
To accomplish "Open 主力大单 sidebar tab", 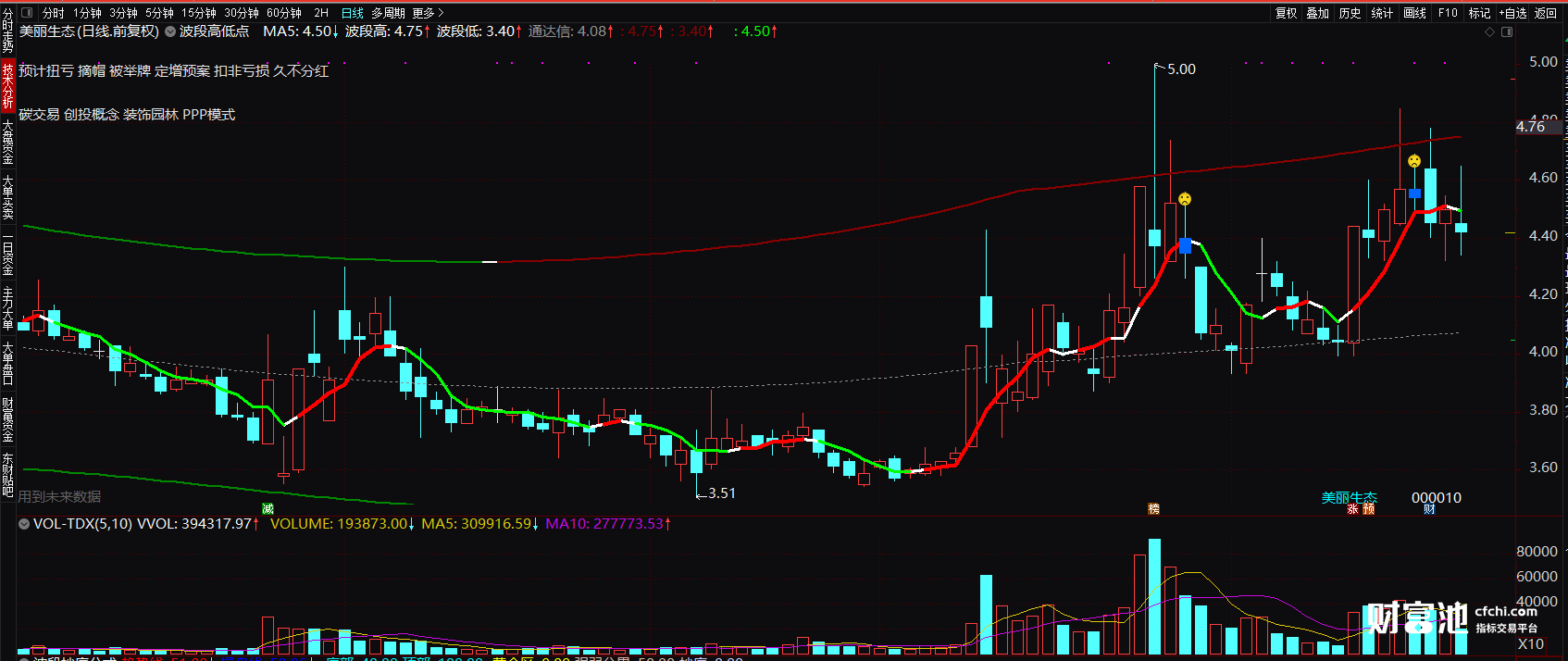I will (7, 309).
